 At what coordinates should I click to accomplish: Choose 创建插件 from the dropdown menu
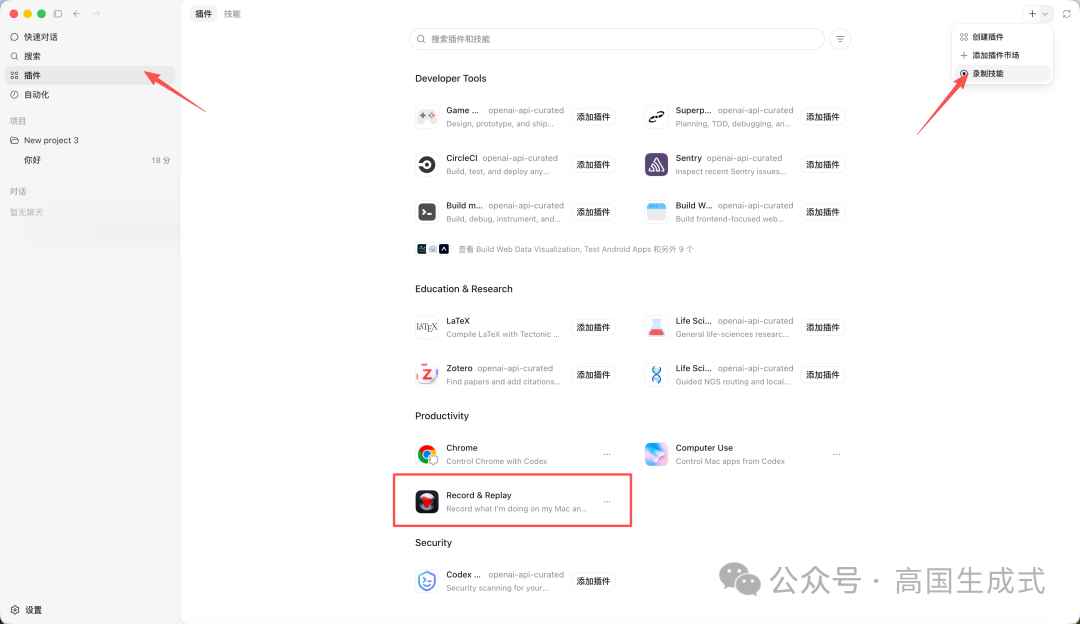[x=1003, y=37]
